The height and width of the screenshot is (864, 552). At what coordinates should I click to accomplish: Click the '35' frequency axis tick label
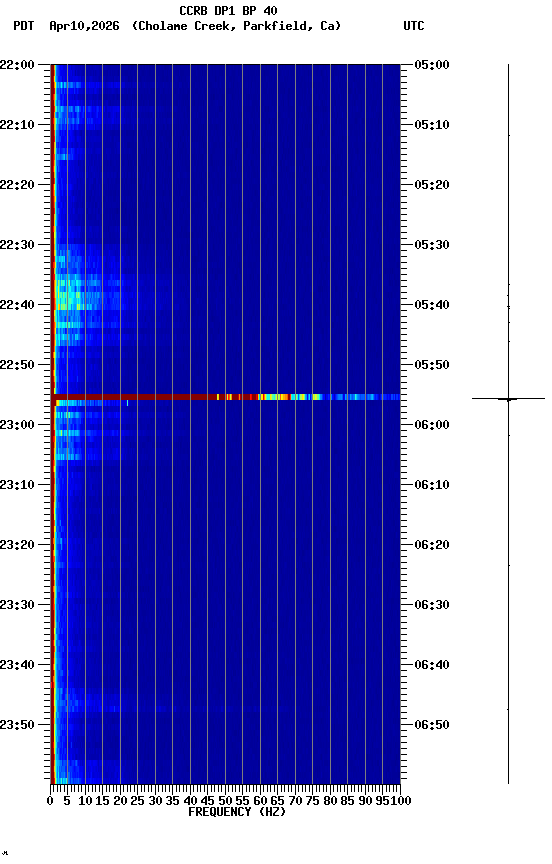click(172, 802)
